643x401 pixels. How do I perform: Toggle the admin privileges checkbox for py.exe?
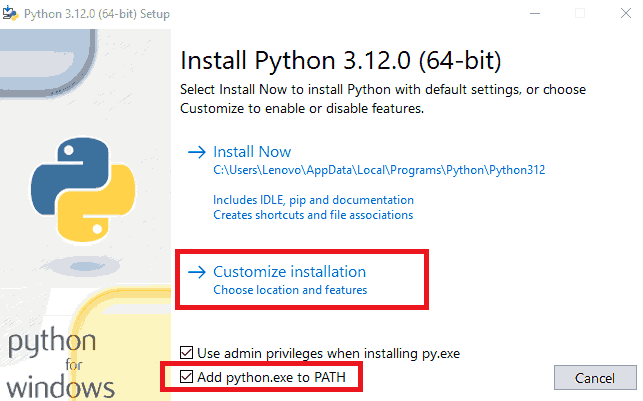tap(187, 353)
